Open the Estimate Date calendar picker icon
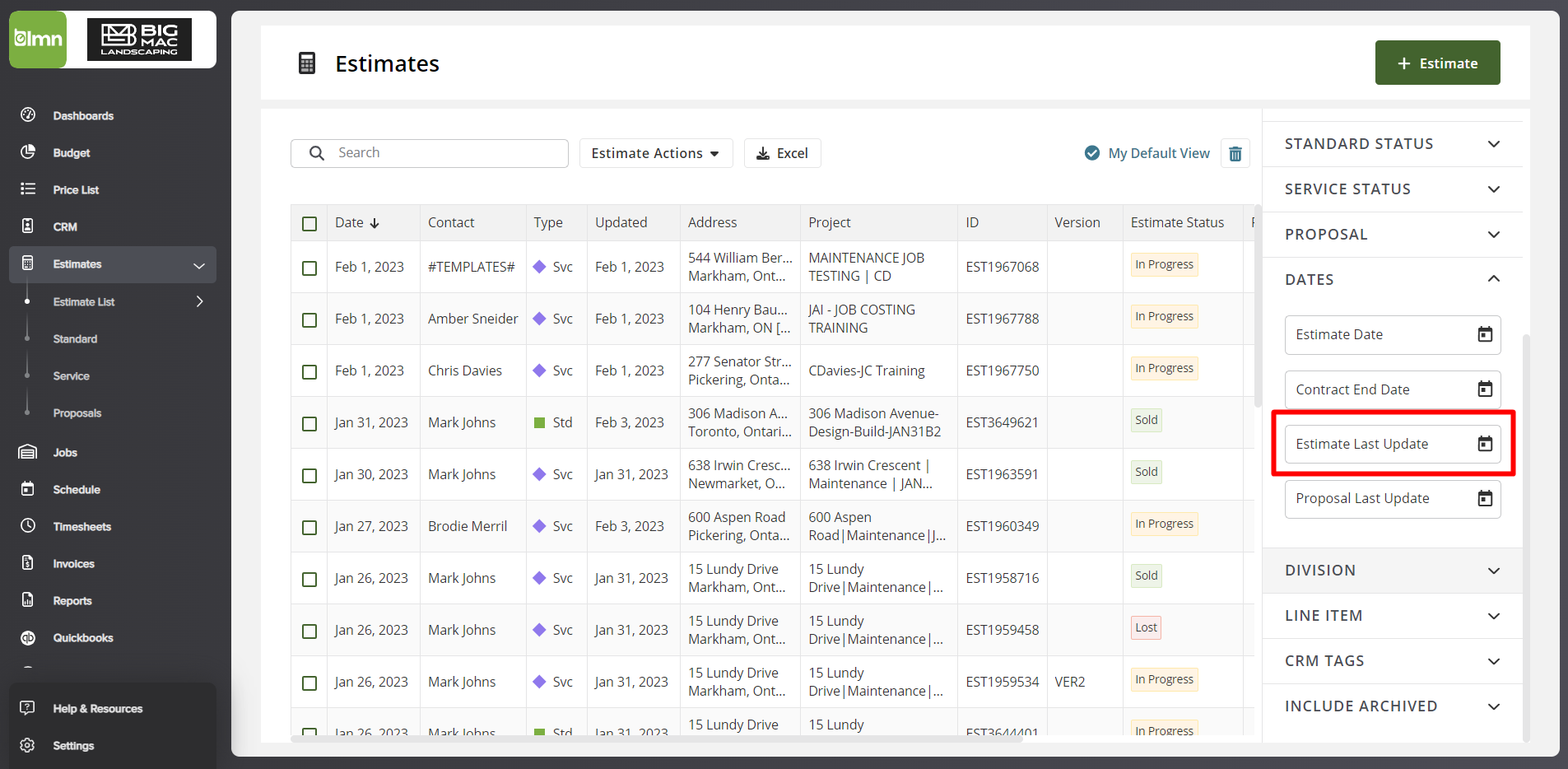Viewport: 1568px width, 769px height. 1484,334
